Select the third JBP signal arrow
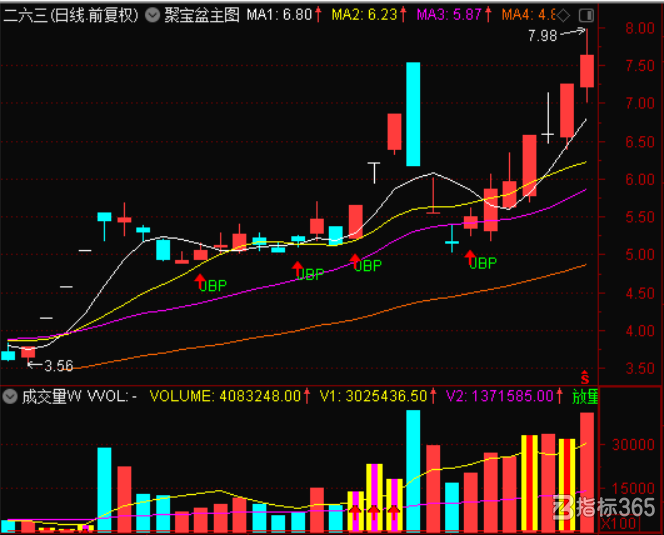This screenshot has height=535, width=664. [355, 261]
